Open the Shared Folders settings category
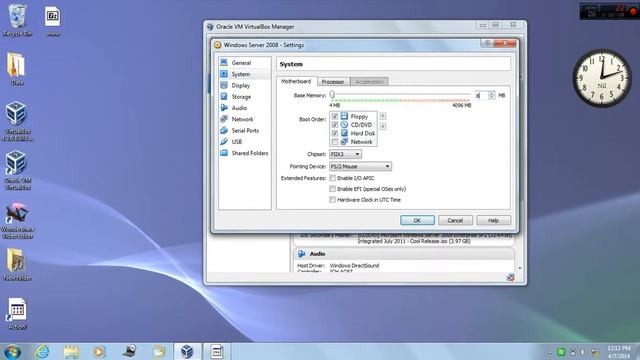 [250, 153]
